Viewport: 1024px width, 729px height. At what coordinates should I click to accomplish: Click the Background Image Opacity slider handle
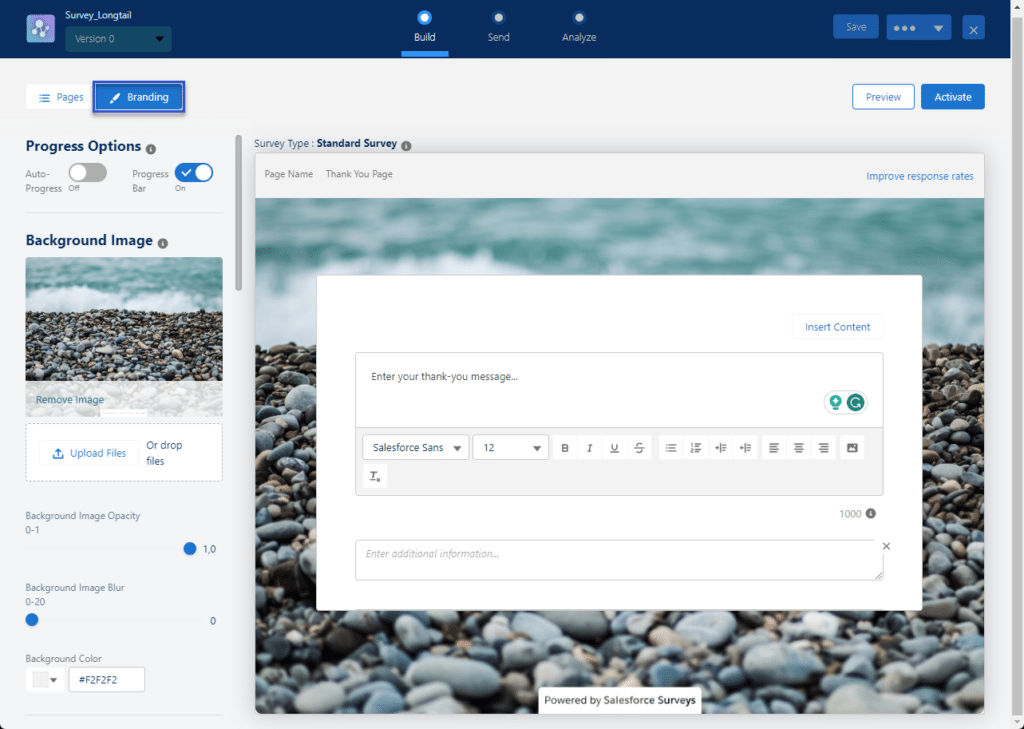pos(190,548)
